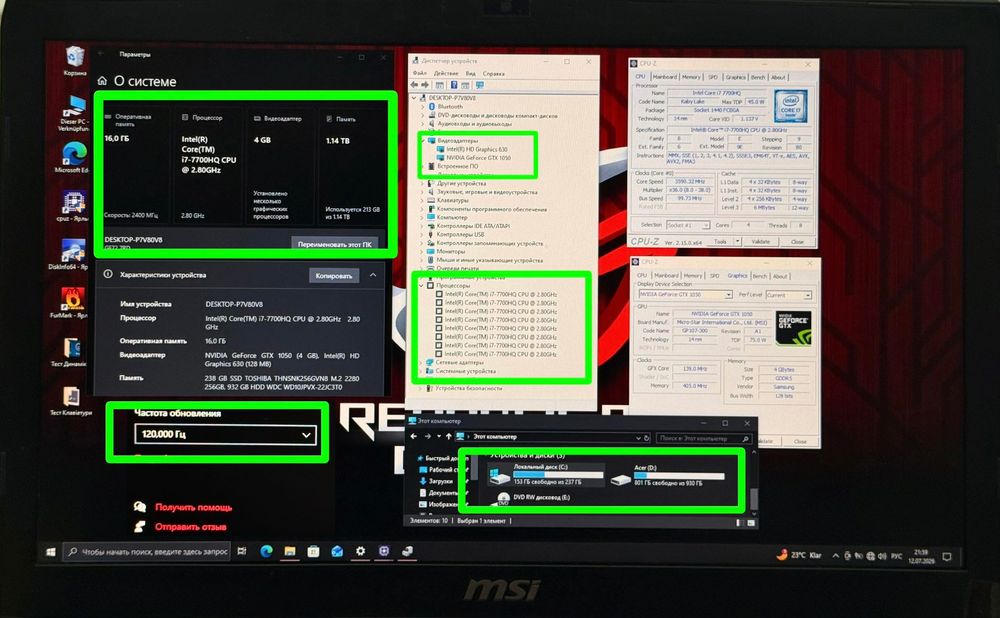The image size is (1000, 618).
Task: Open the Tools dropdown arrow in CPU-Z
Action: (x=737, y=242)
